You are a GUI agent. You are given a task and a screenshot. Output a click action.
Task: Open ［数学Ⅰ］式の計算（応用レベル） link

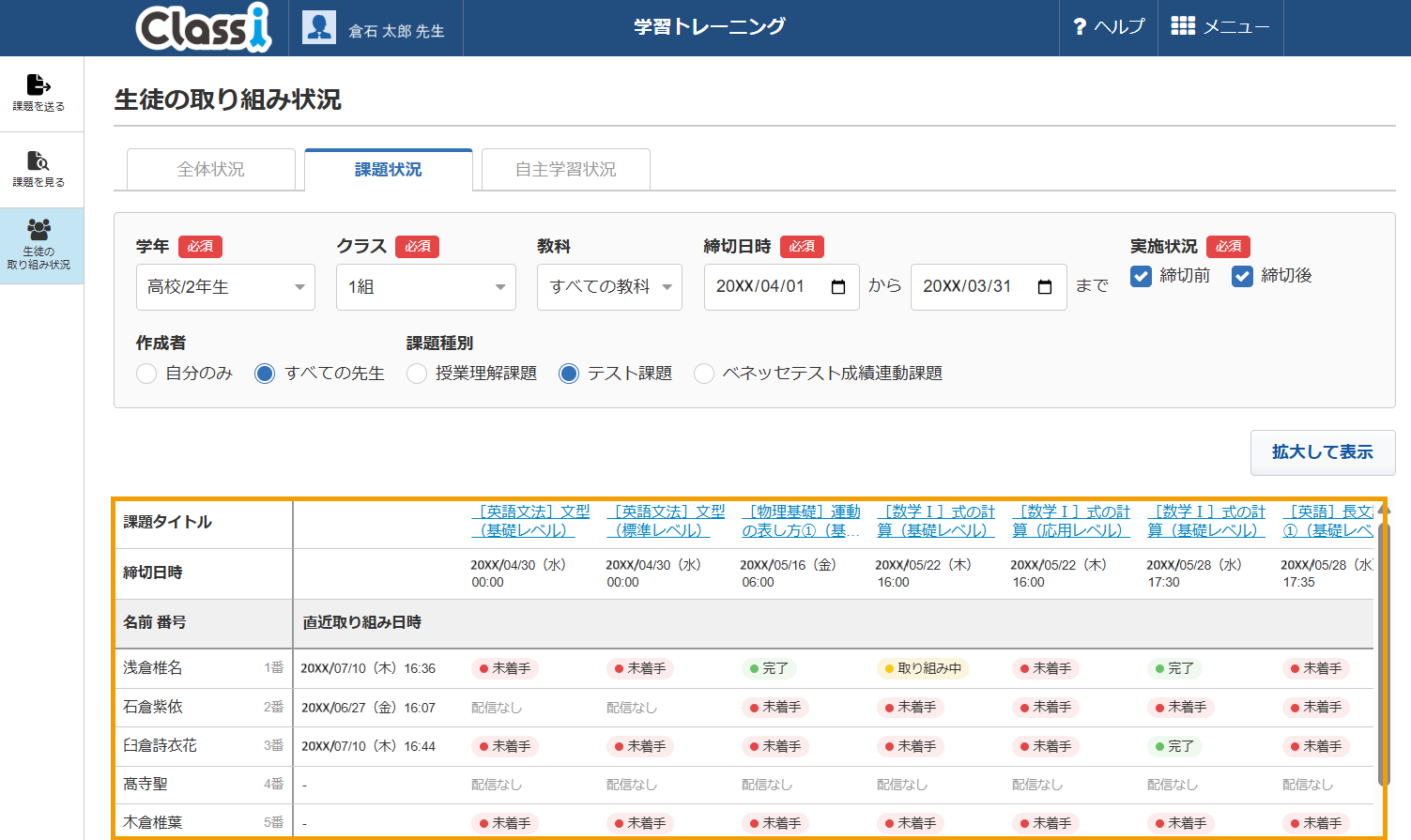tap(1071, 521)
